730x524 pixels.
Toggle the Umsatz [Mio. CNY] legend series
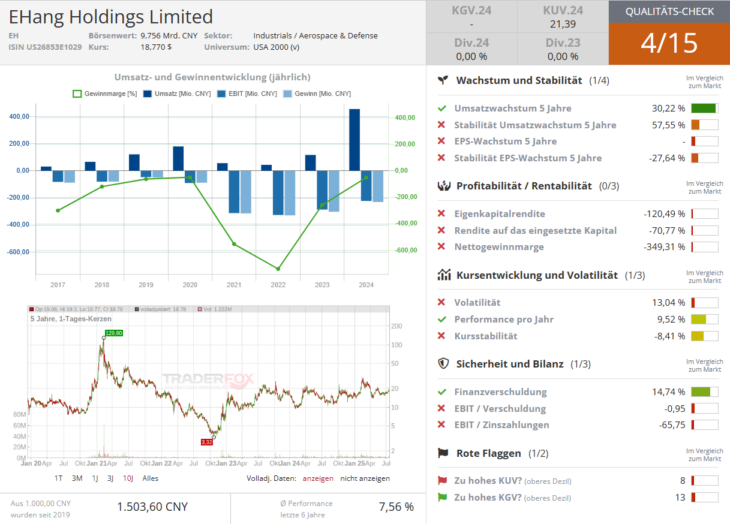[177, 94]
